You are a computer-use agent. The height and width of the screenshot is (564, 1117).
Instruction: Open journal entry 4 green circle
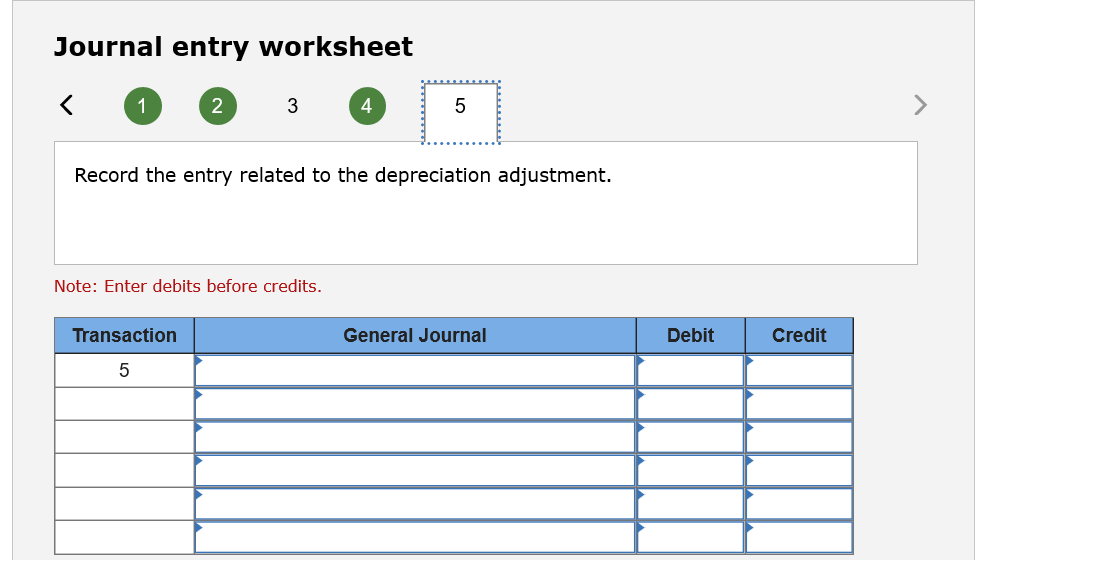coord(367,106)
